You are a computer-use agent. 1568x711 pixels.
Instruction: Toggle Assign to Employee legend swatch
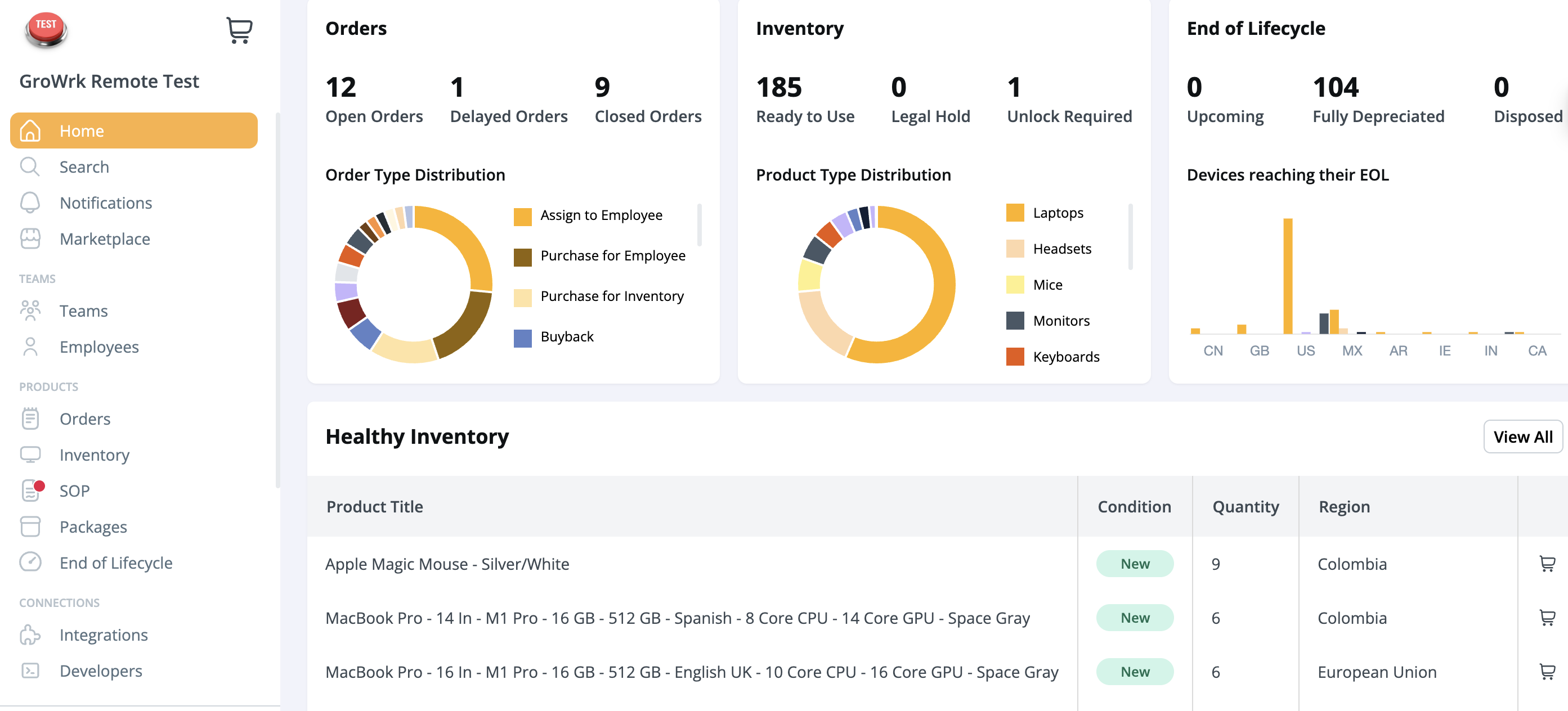tap(522, 217)
